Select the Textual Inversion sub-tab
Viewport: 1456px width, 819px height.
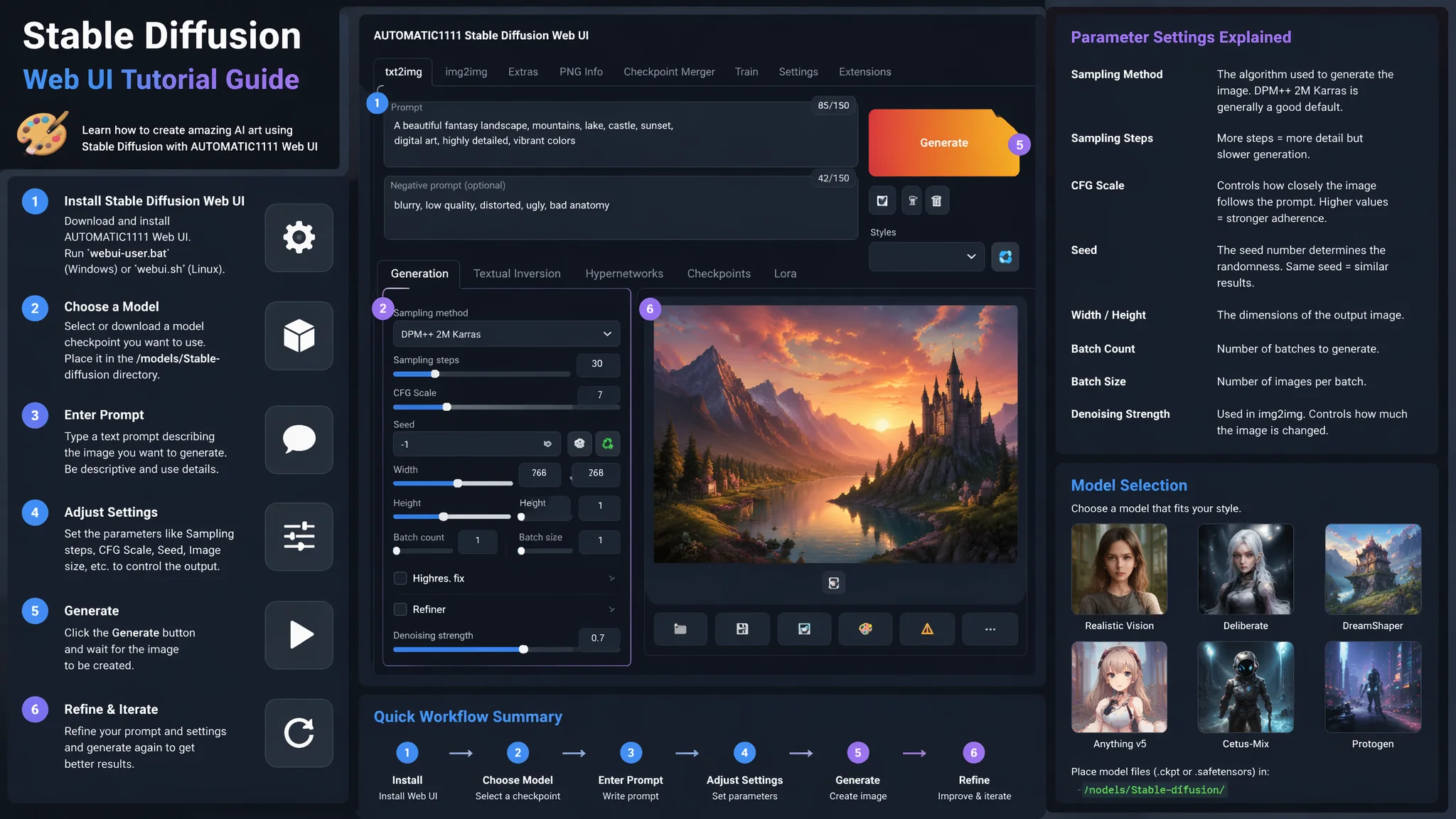tap(517, 274)
